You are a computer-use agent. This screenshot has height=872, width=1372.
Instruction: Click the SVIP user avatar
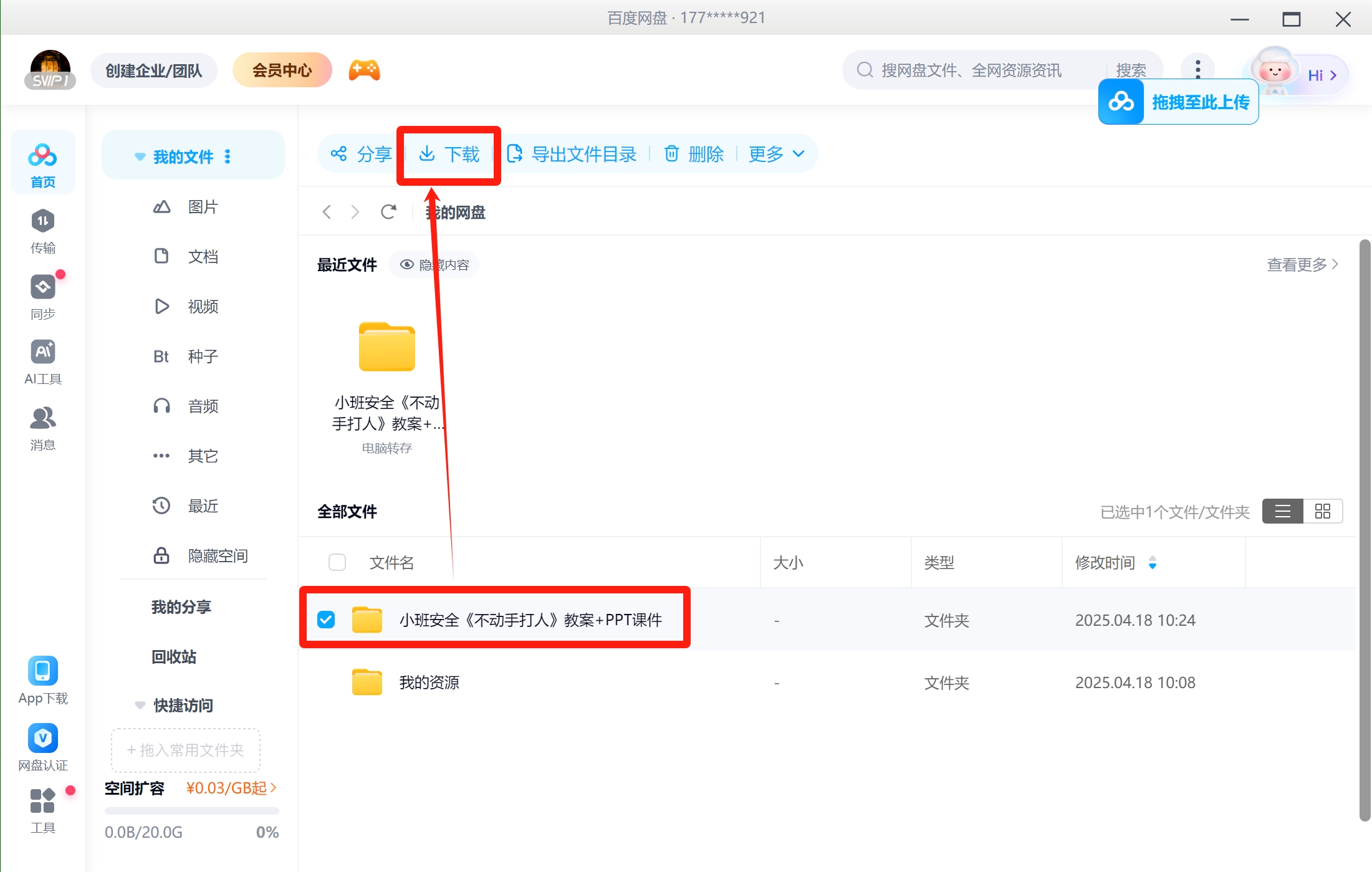(x=50, y=70)
